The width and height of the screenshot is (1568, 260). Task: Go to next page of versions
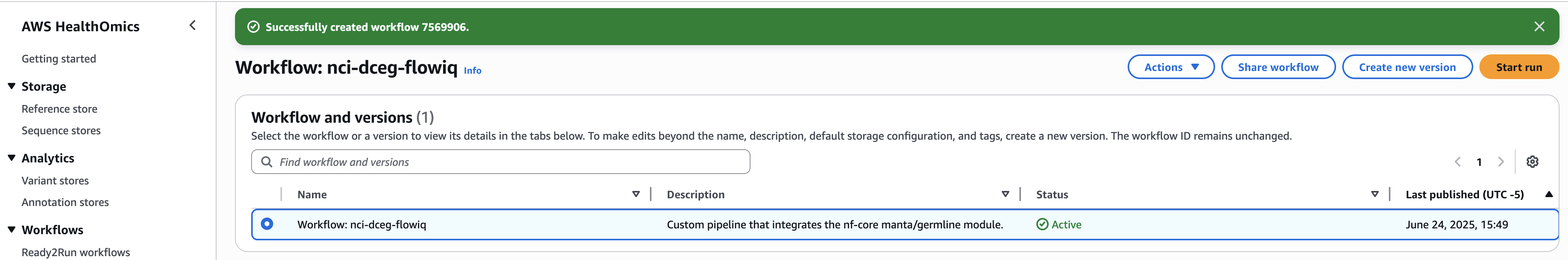point(1501,162)
